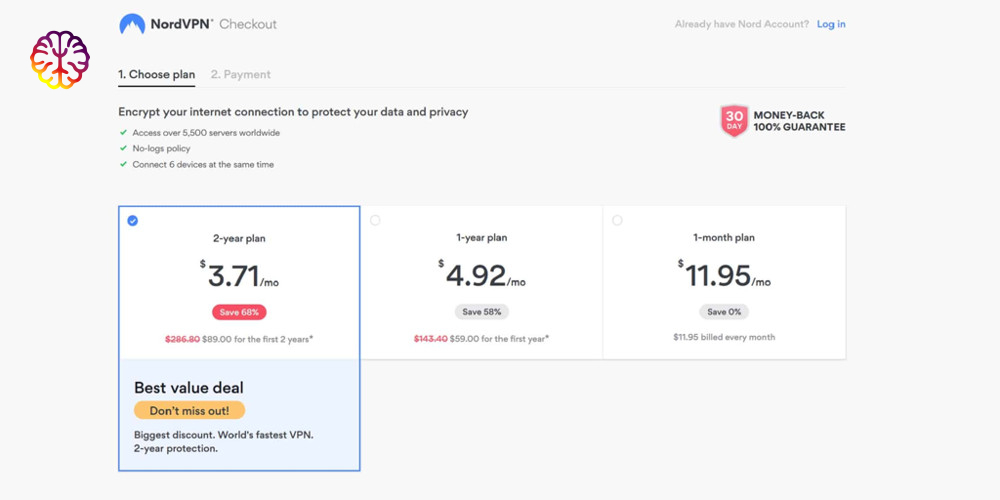Click the Save 68% badge
The image size is (1000, 500).
(239, 312)
